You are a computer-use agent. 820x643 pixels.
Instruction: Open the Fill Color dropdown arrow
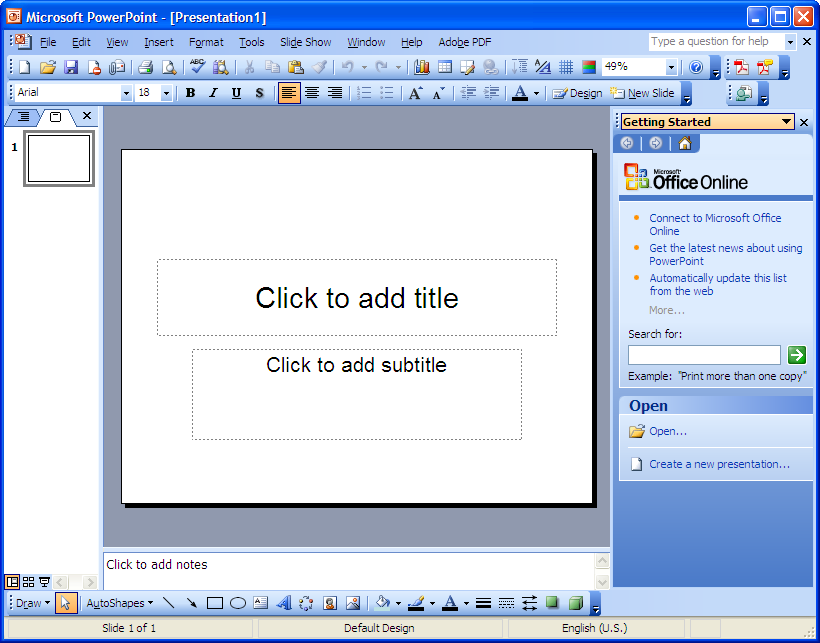398,603
